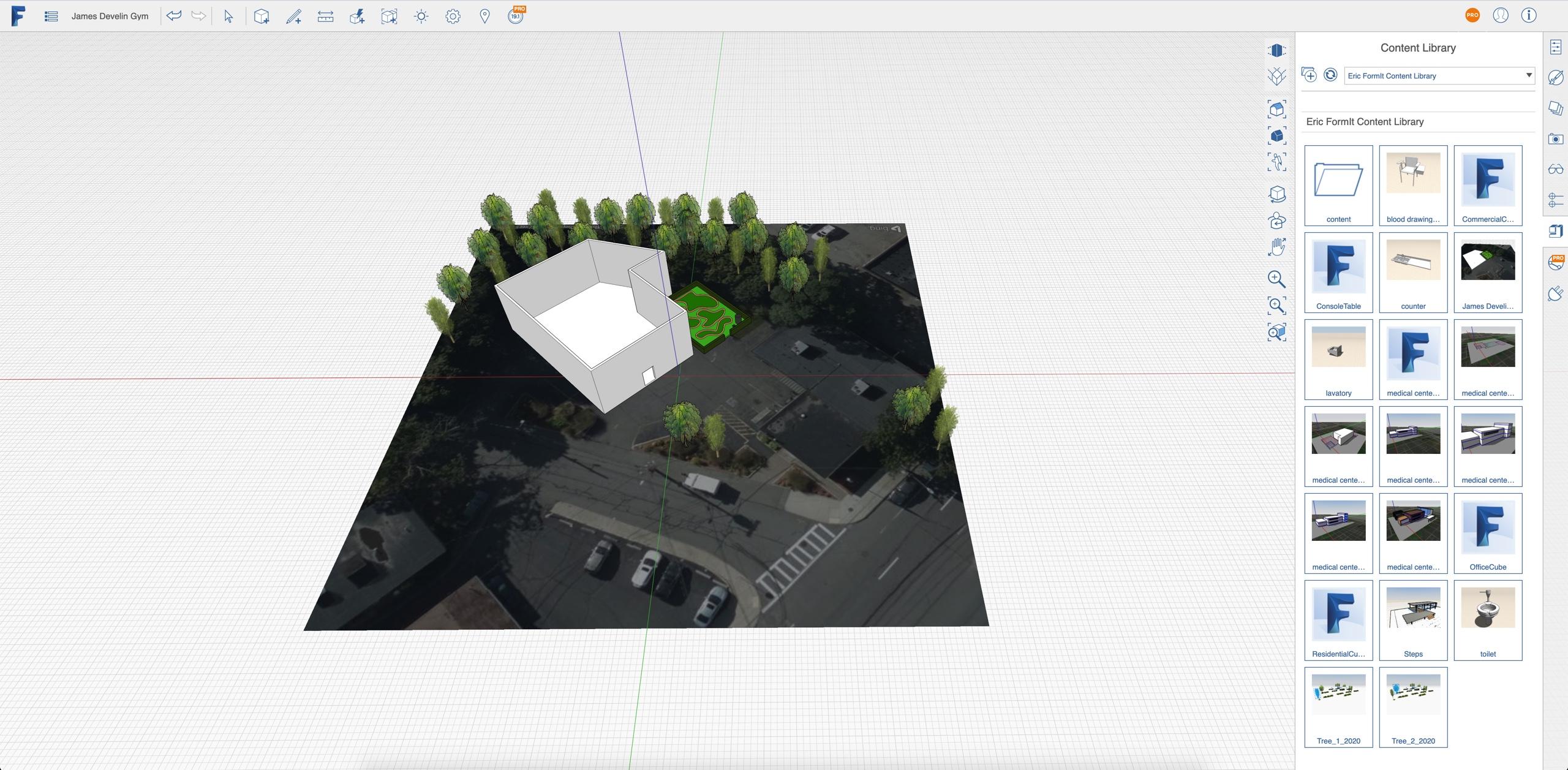The image size is (1568, 770).
Task: Select the Pan hand tool
Action: point(1277,247)
